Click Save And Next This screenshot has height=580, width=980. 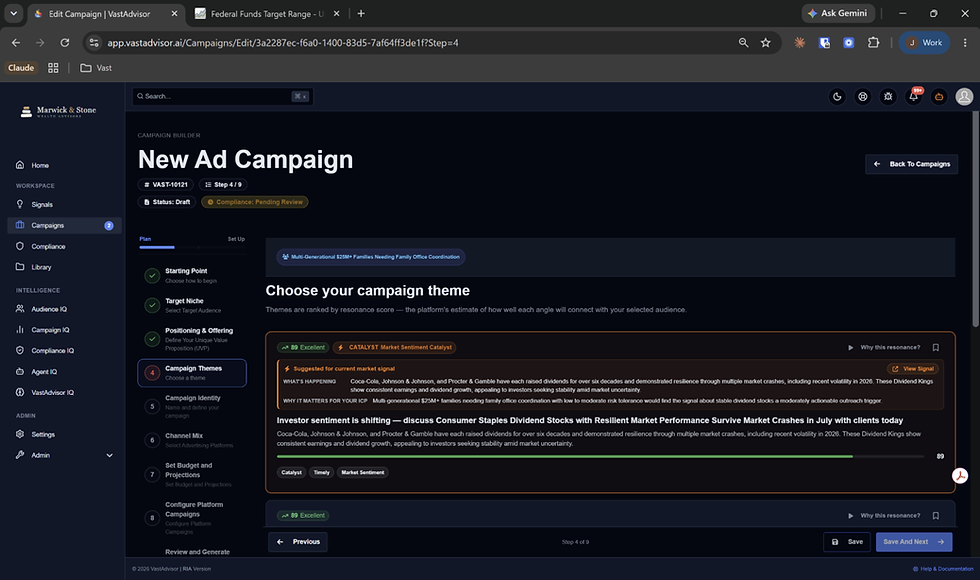pyautogui.click(x=914, y=542)
